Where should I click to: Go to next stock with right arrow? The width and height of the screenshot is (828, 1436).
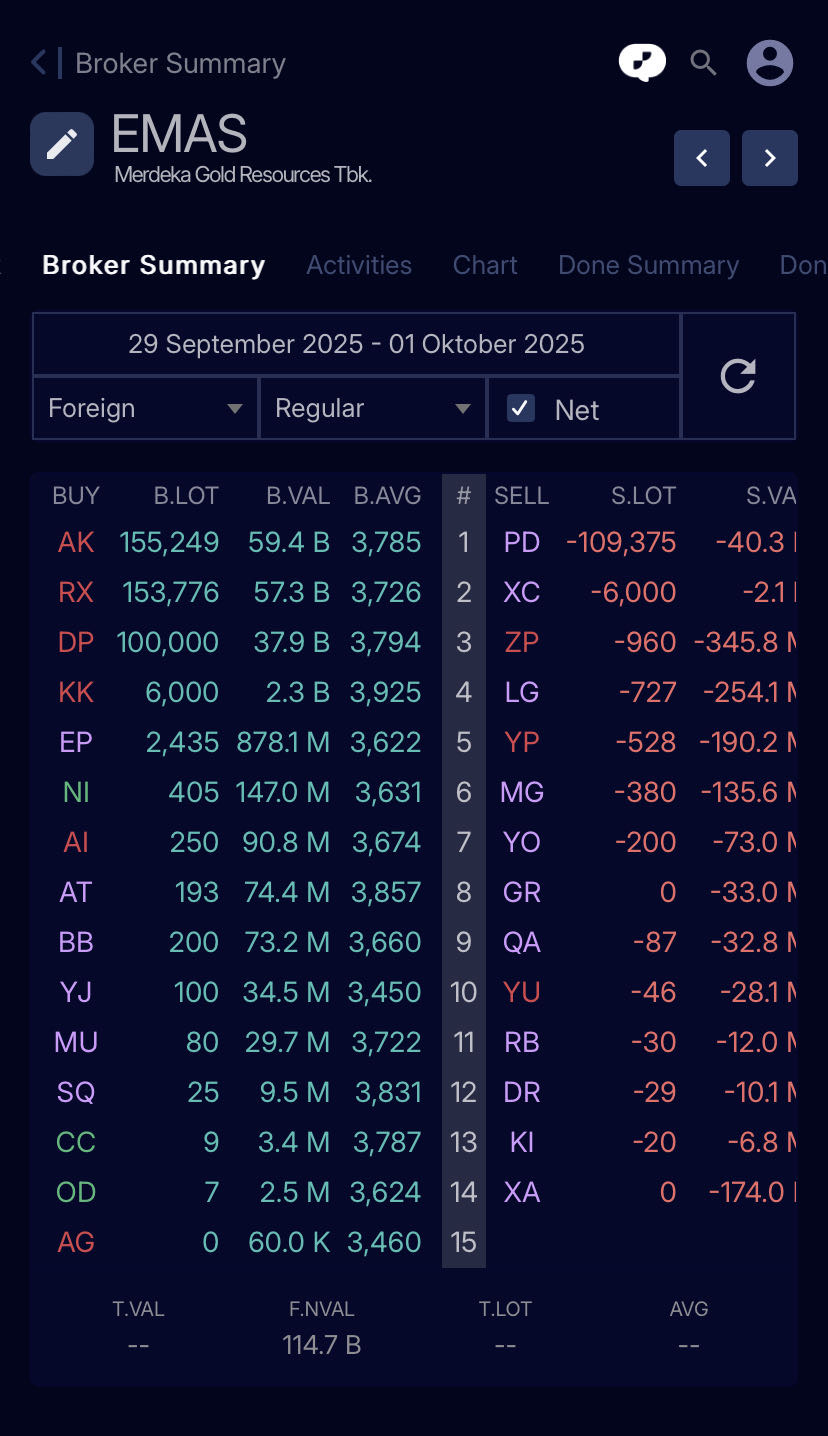click(x=769, y=158)
